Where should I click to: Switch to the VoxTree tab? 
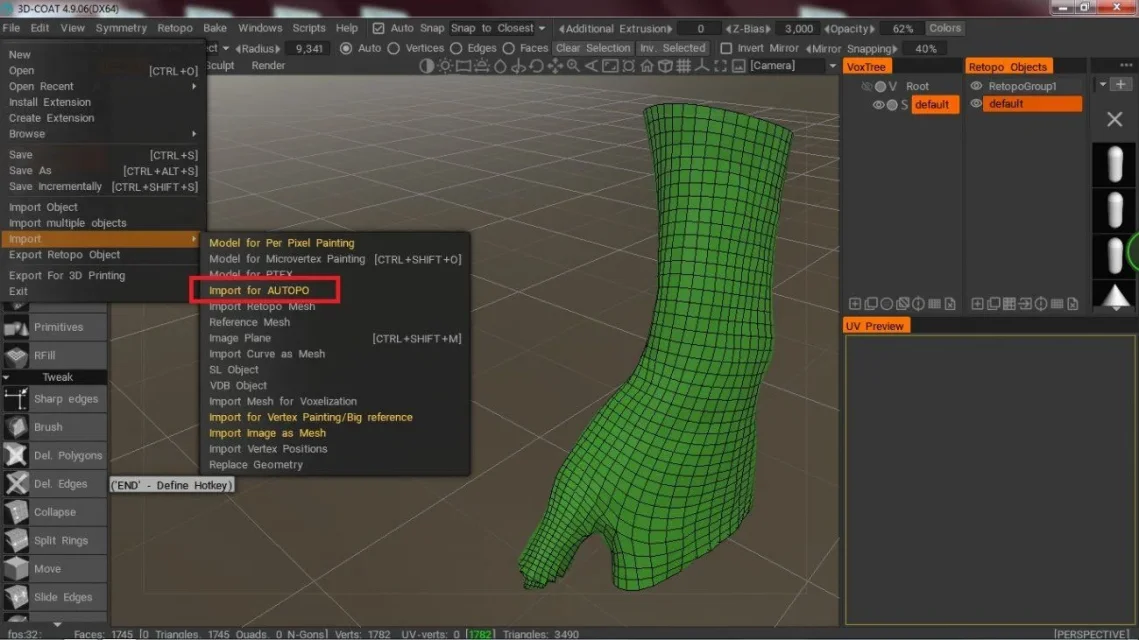click(867, 67)
